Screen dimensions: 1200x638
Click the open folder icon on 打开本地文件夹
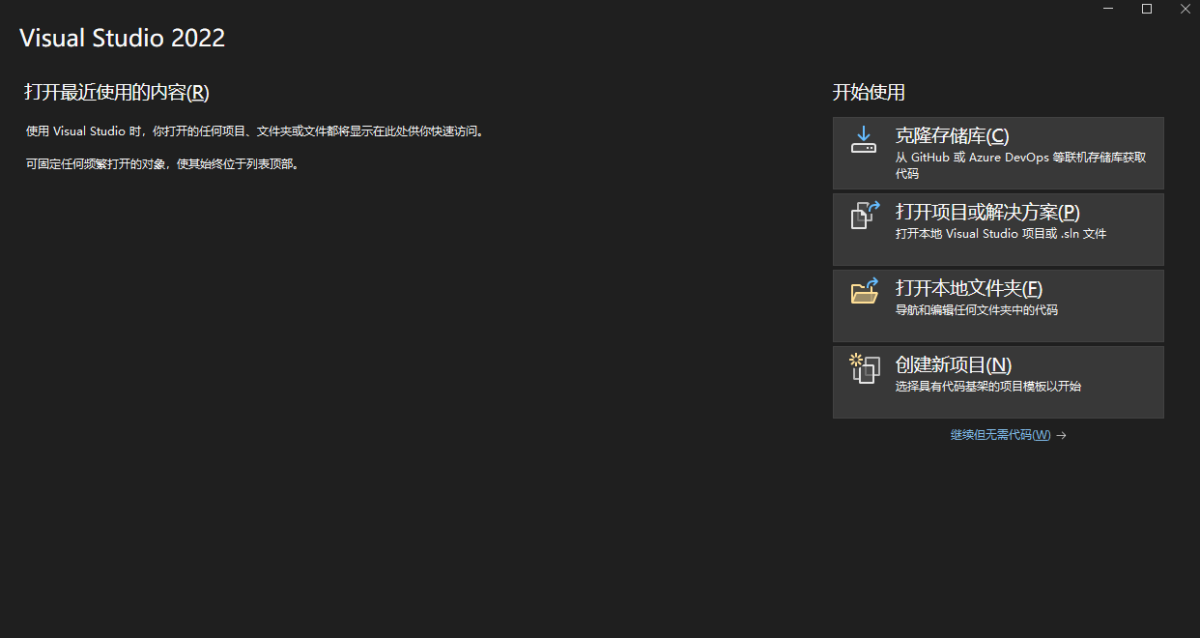[862, 293]
